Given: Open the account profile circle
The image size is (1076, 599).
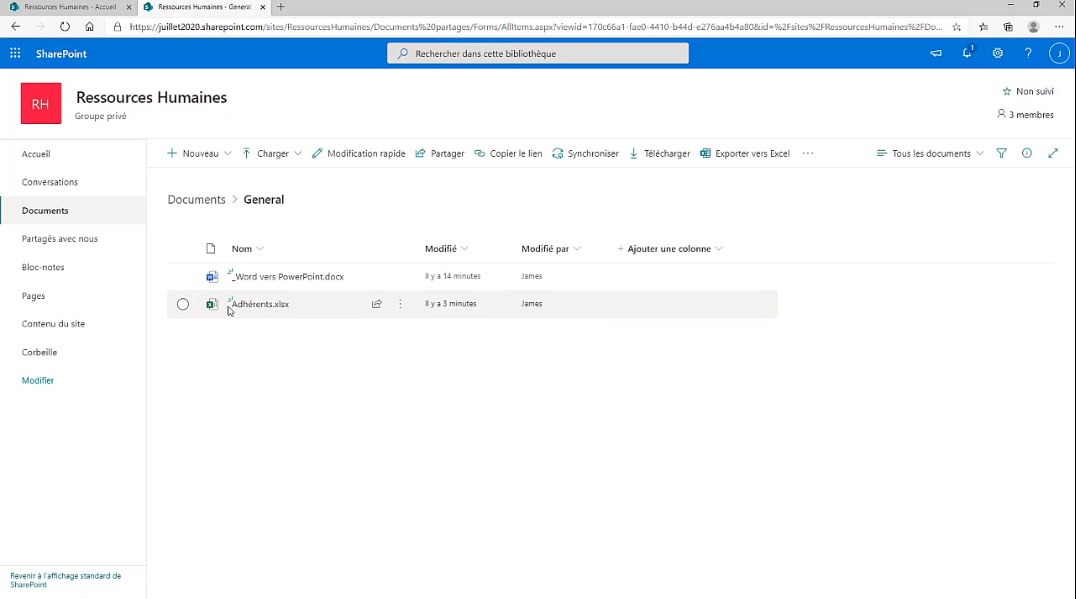Looking at the screenshot, I should pyautogui.click(x=1059, y=54).
